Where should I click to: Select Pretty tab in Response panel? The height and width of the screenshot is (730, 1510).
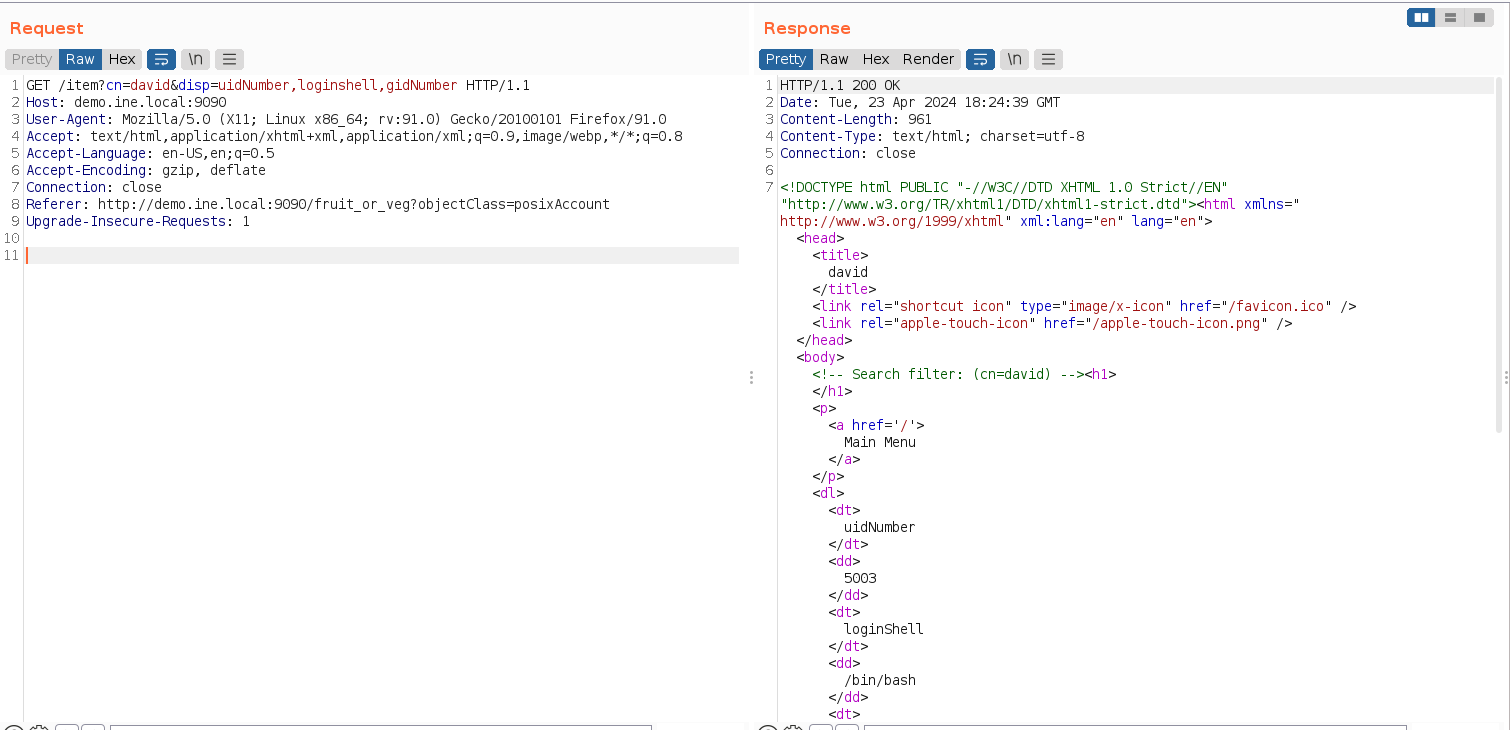tap(786, 59)
